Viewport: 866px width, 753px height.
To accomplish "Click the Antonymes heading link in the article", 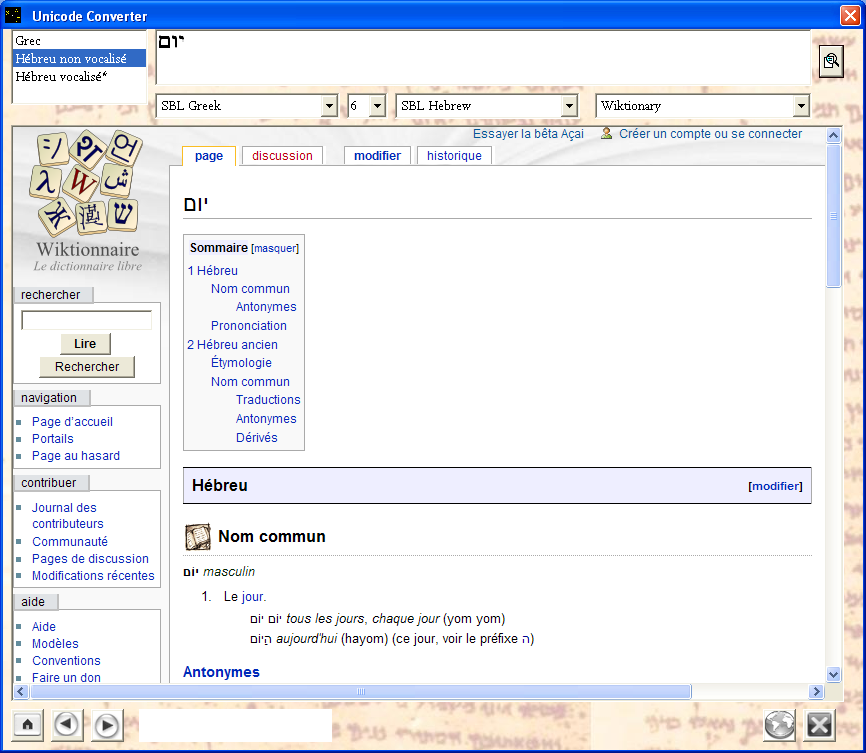I will click(221, 672).
